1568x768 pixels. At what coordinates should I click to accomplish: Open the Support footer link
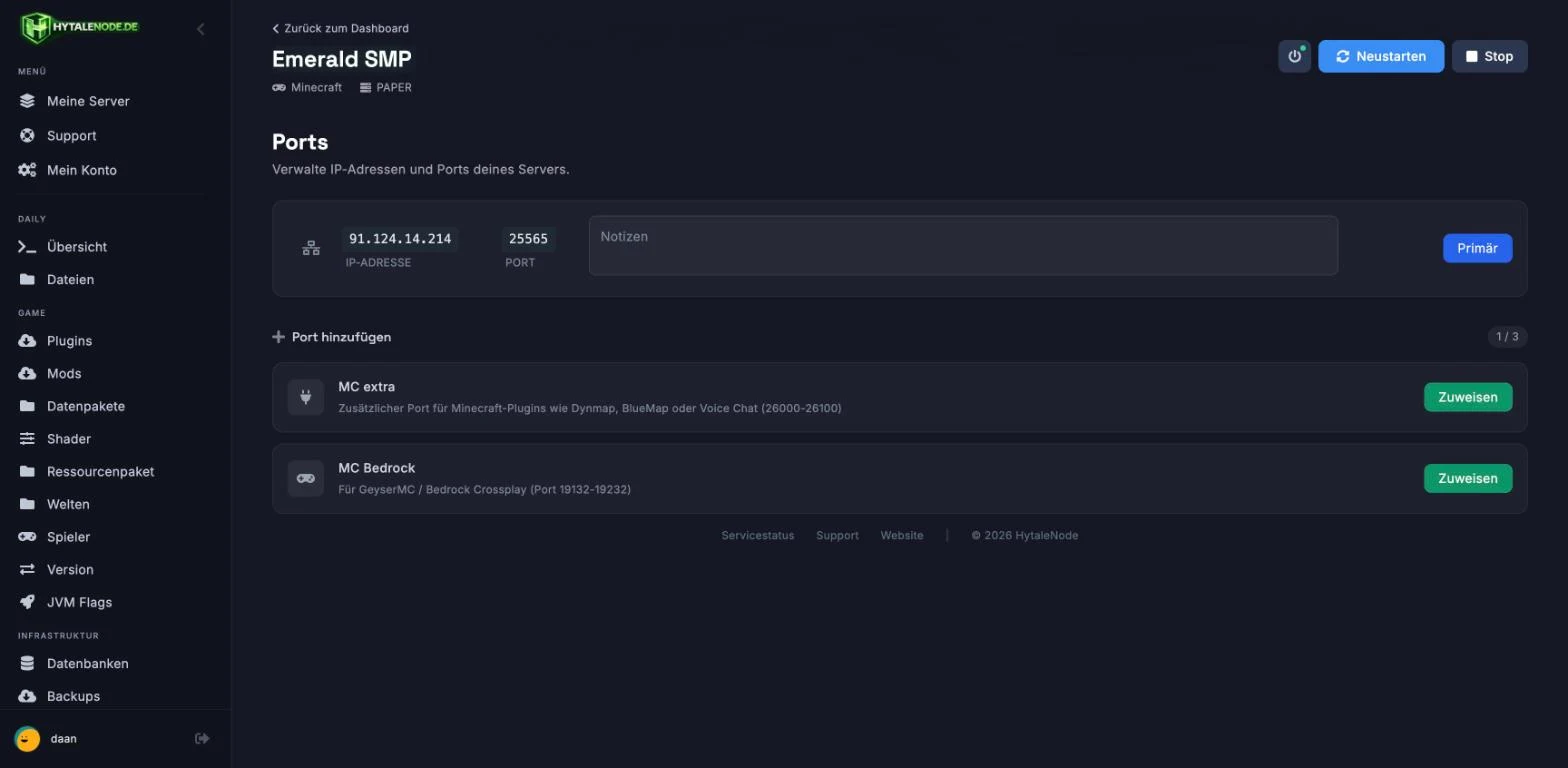tap(837, 535)
